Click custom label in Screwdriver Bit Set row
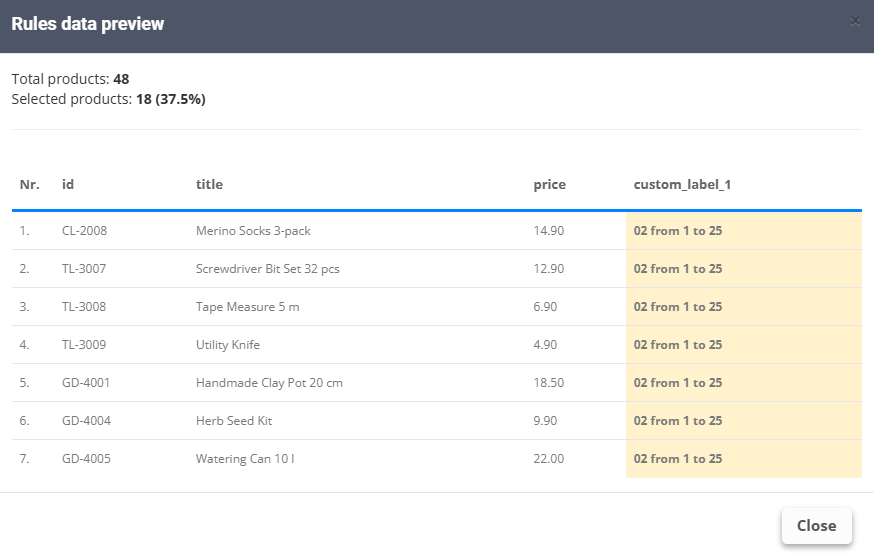The width and height of the screenshot is (874, 556). [678, 269]
